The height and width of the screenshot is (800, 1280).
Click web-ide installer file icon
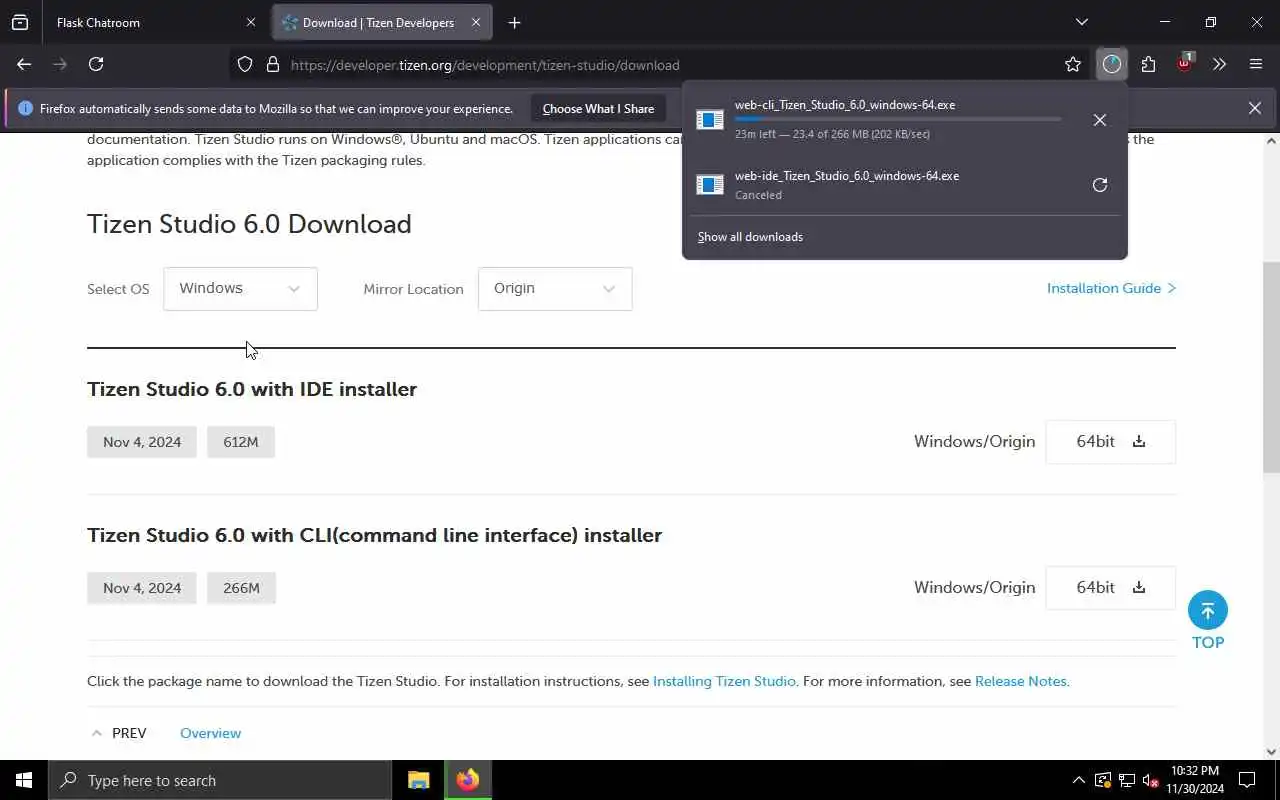click(x=710, y=185)
